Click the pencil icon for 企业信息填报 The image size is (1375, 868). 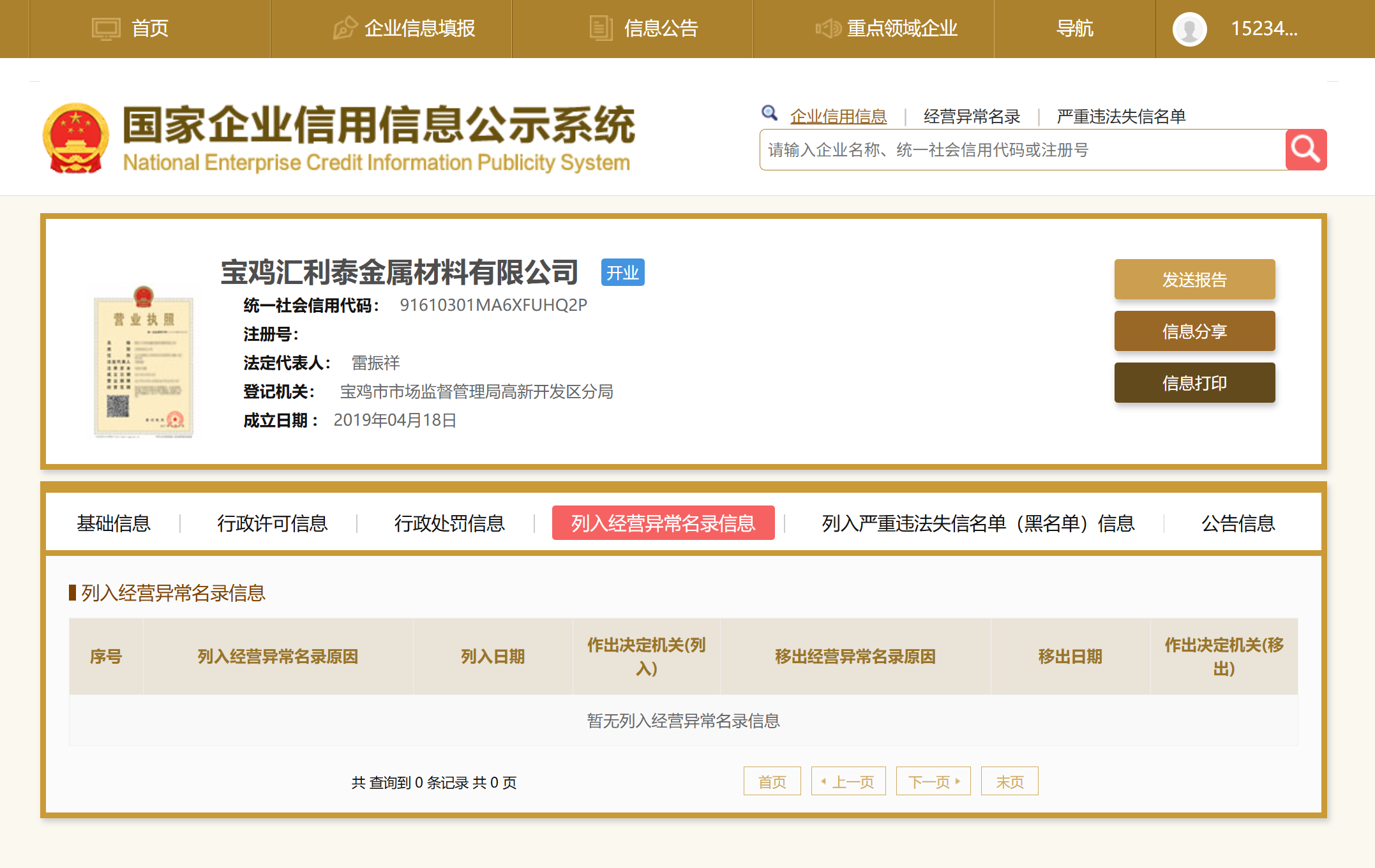pyautogui.click(x=345, y=29)
